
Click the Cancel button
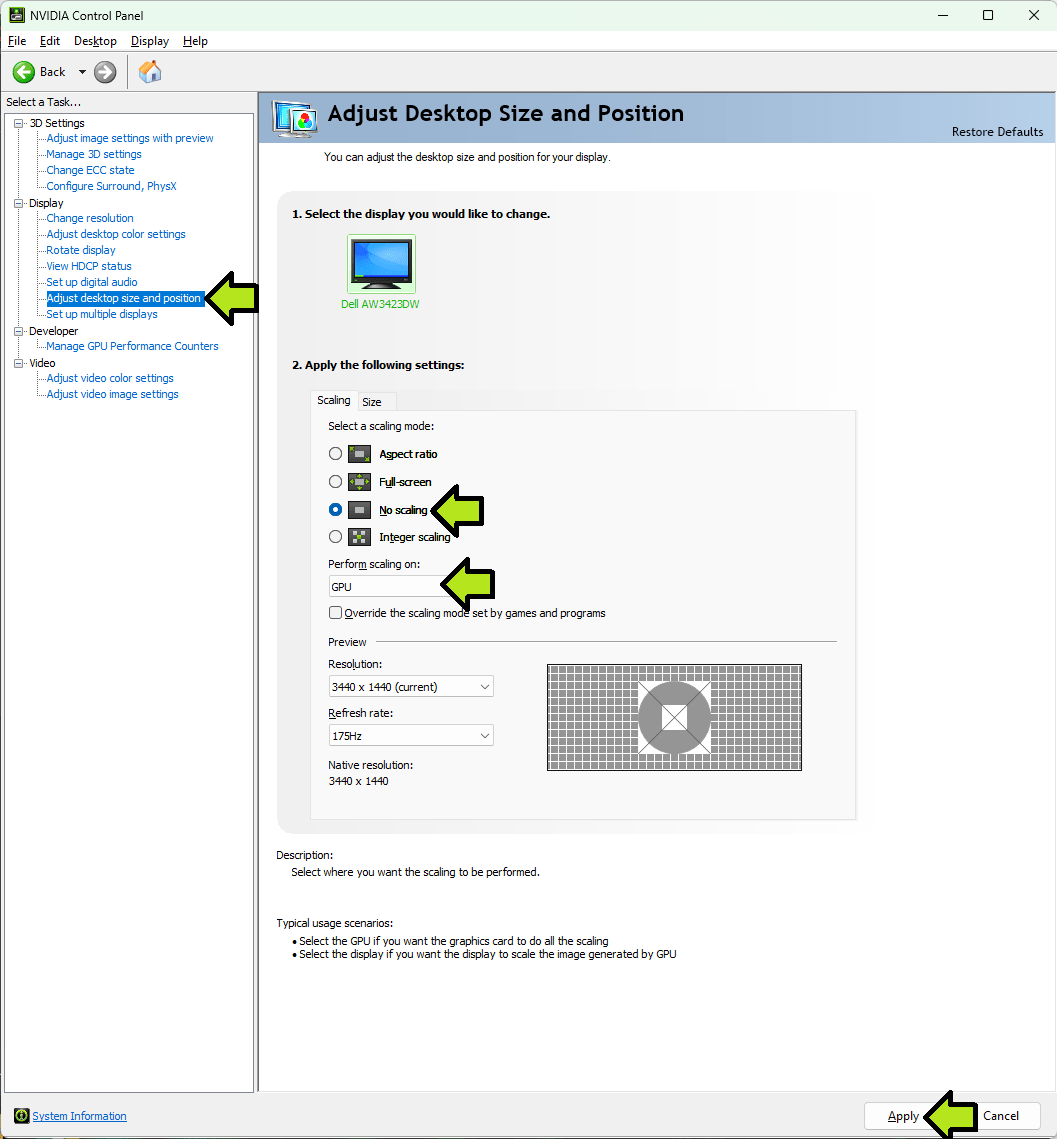(1001, 1116)
